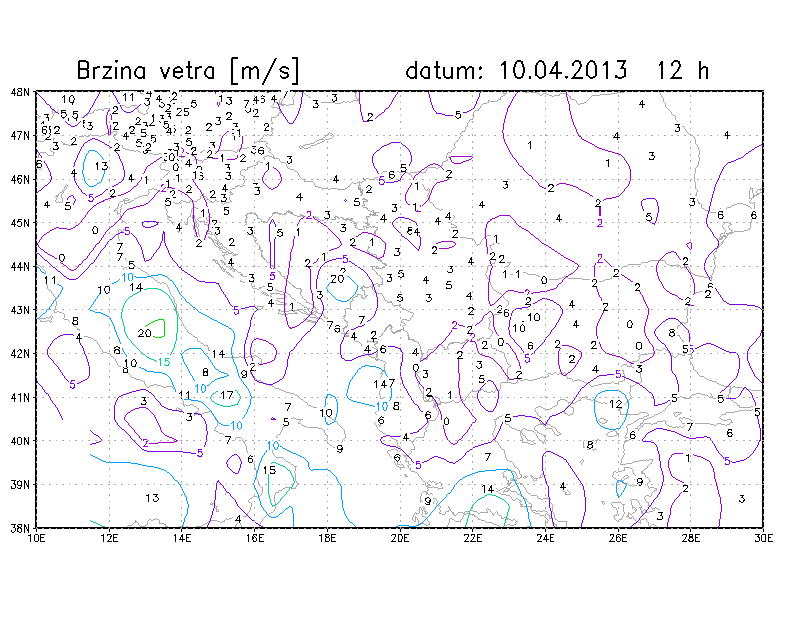Select the 38N latitude axis label
Screen dimensions: 800x618
click(x=20, y=528)
